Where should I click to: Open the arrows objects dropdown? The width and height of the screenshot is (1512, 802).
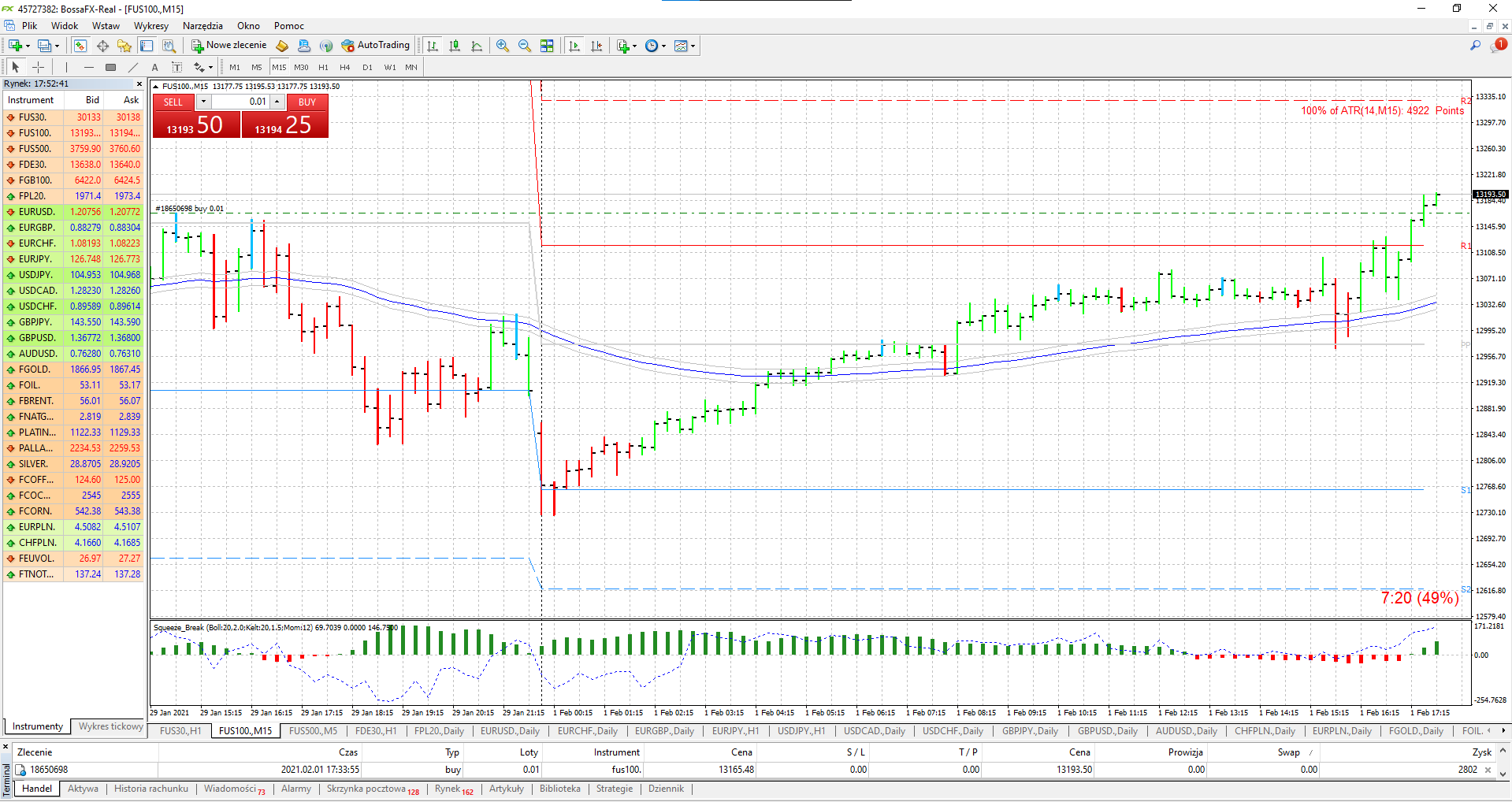pos(203,67)
